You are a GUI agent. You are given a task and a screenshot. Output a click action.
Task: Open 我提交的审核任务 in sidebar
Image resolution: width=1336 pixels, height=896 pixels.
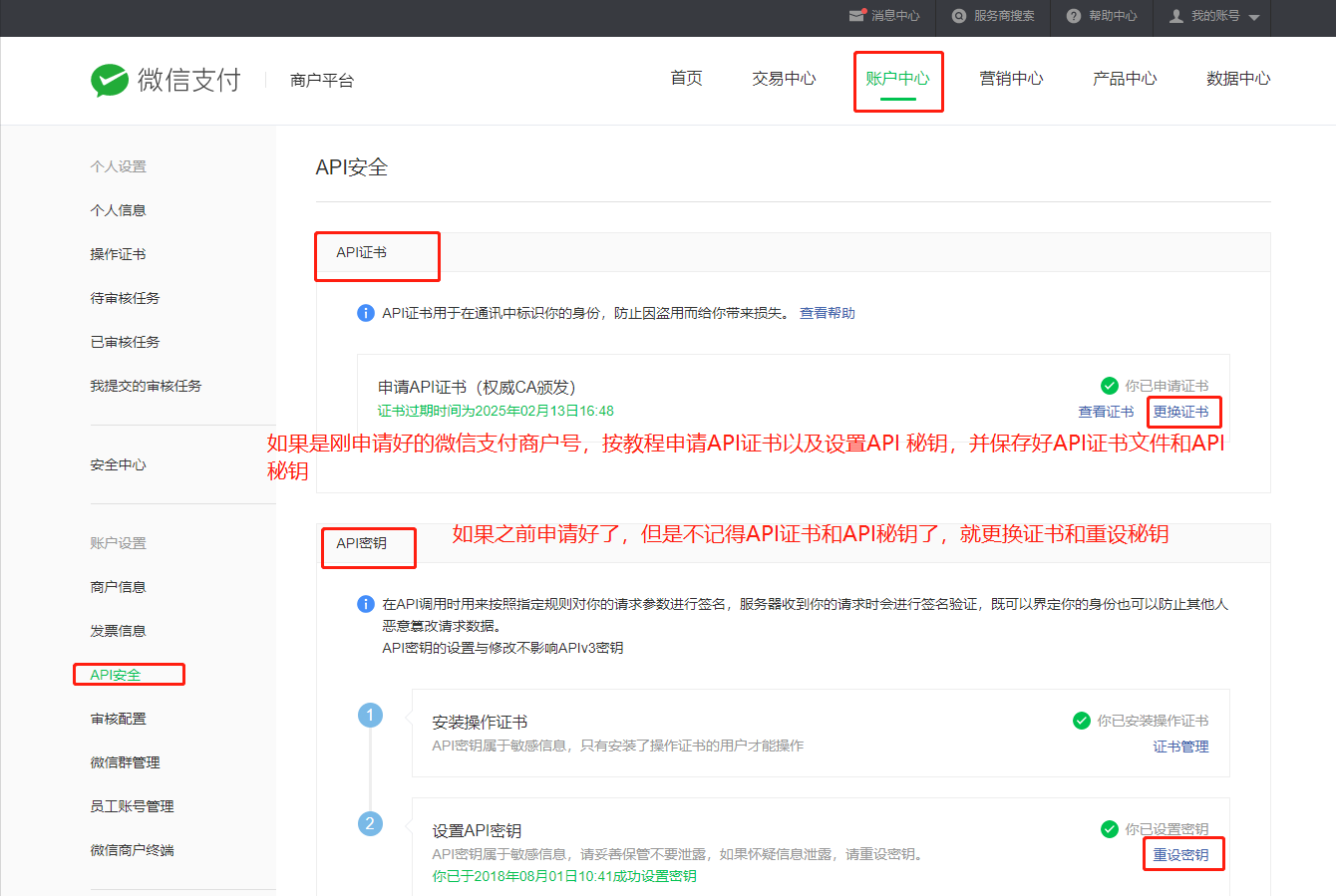[x=146, y=386]
